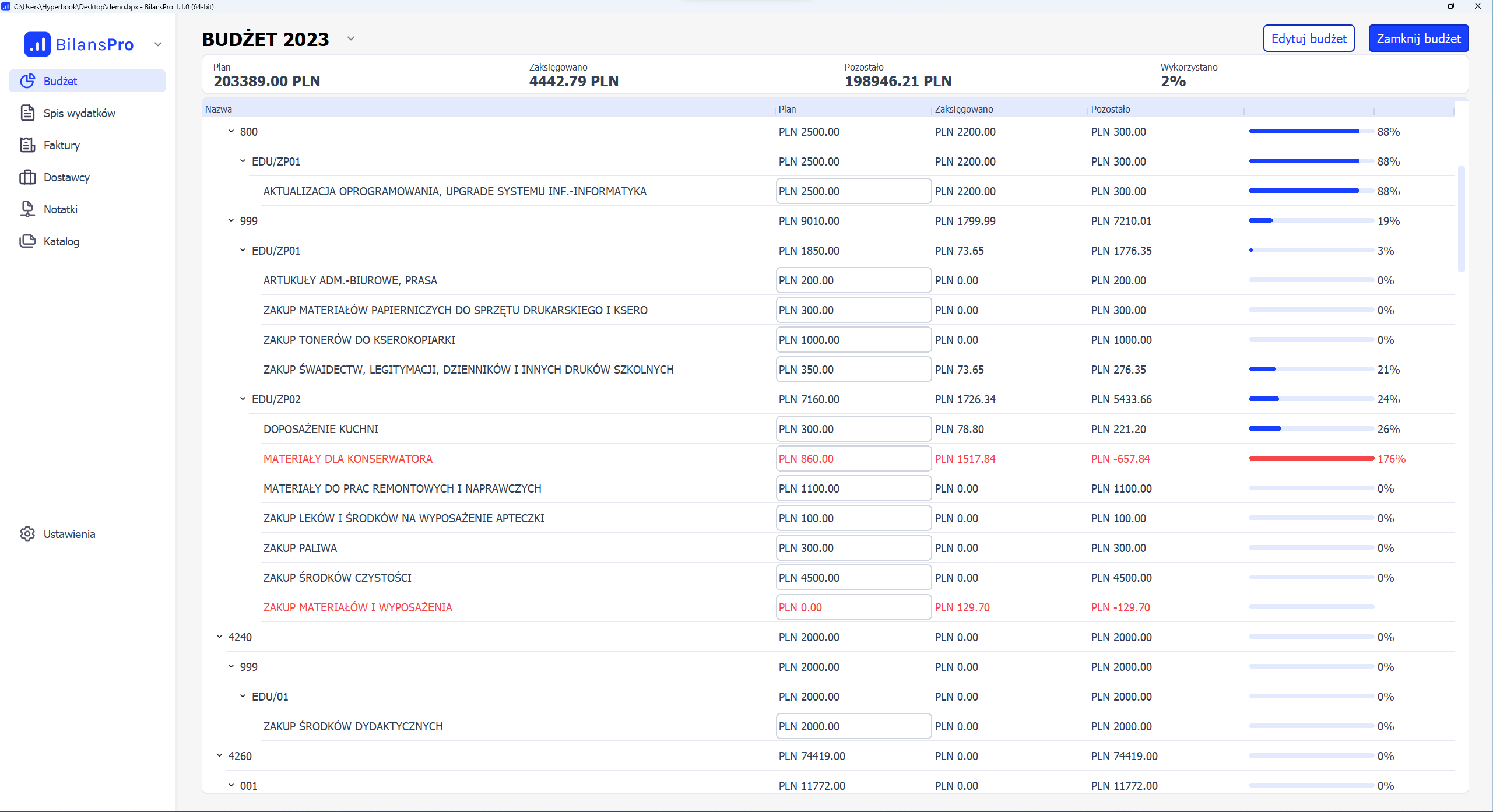Edit plan field for ZAKUP PALIWA
1493x812 pixels.
coord(853,548)
